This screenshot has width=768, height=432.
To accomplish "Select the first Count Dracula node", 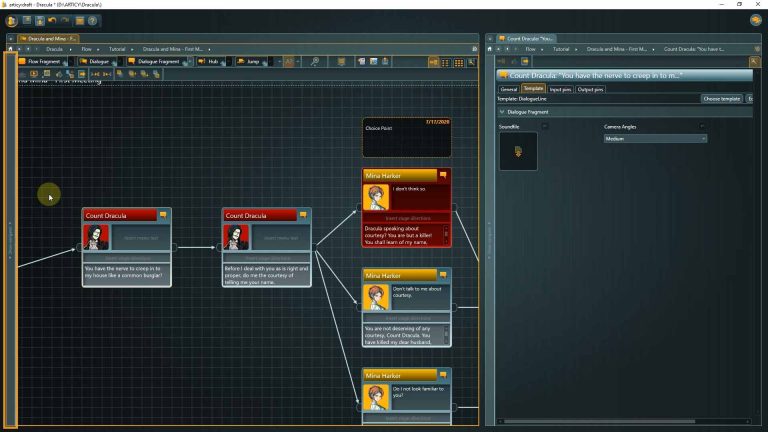I will (x=127, y=247).
